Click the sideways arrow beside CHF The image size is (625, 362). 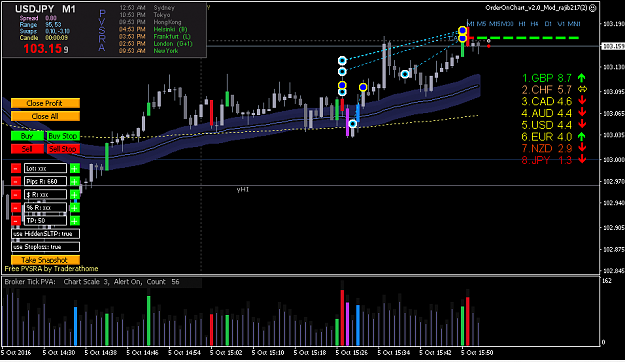(x=582, y=89)
